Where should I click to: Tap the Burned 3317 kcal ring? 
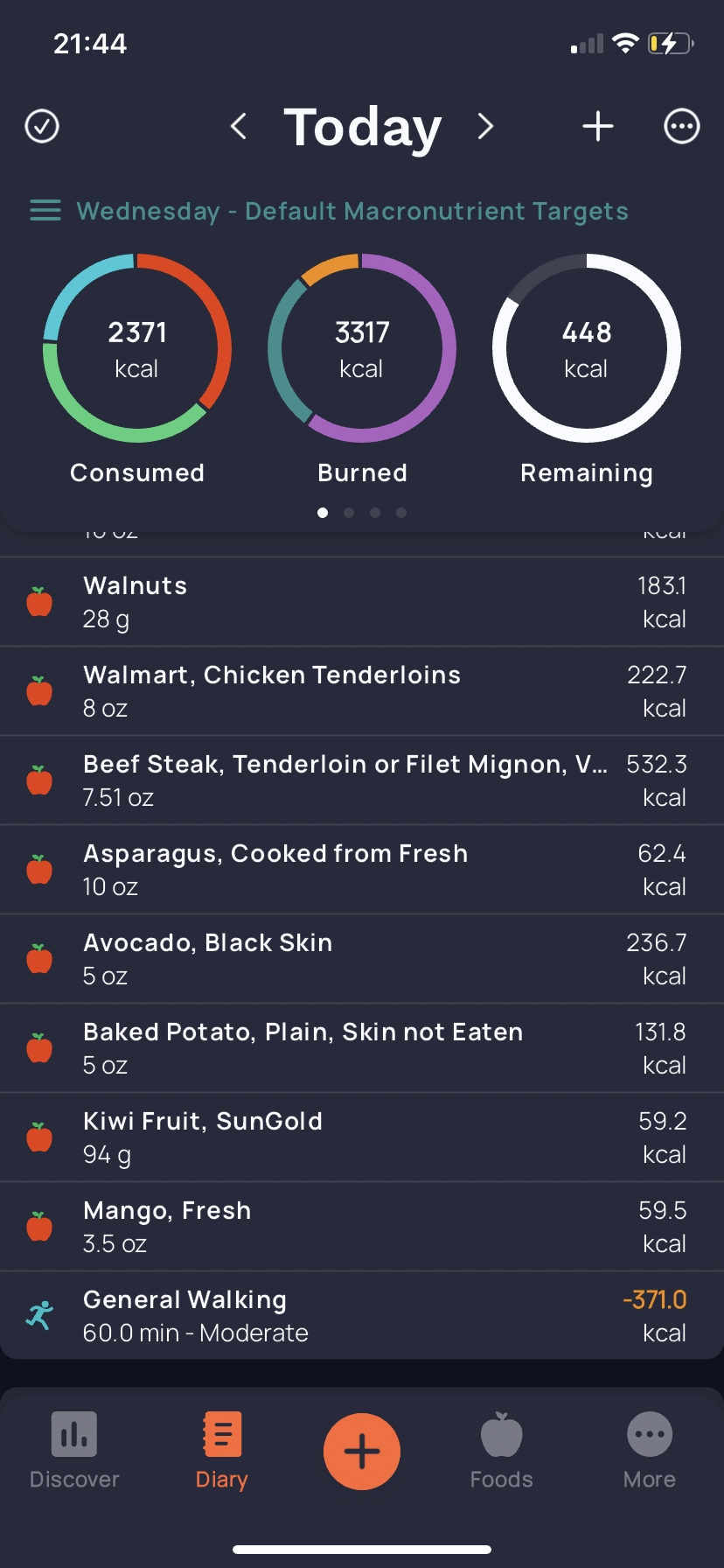[x=362, y=348]
